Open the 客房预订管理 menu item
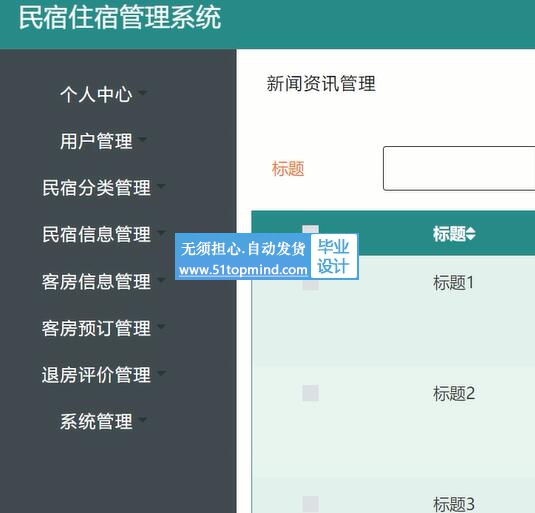 [x=96, y=328]
